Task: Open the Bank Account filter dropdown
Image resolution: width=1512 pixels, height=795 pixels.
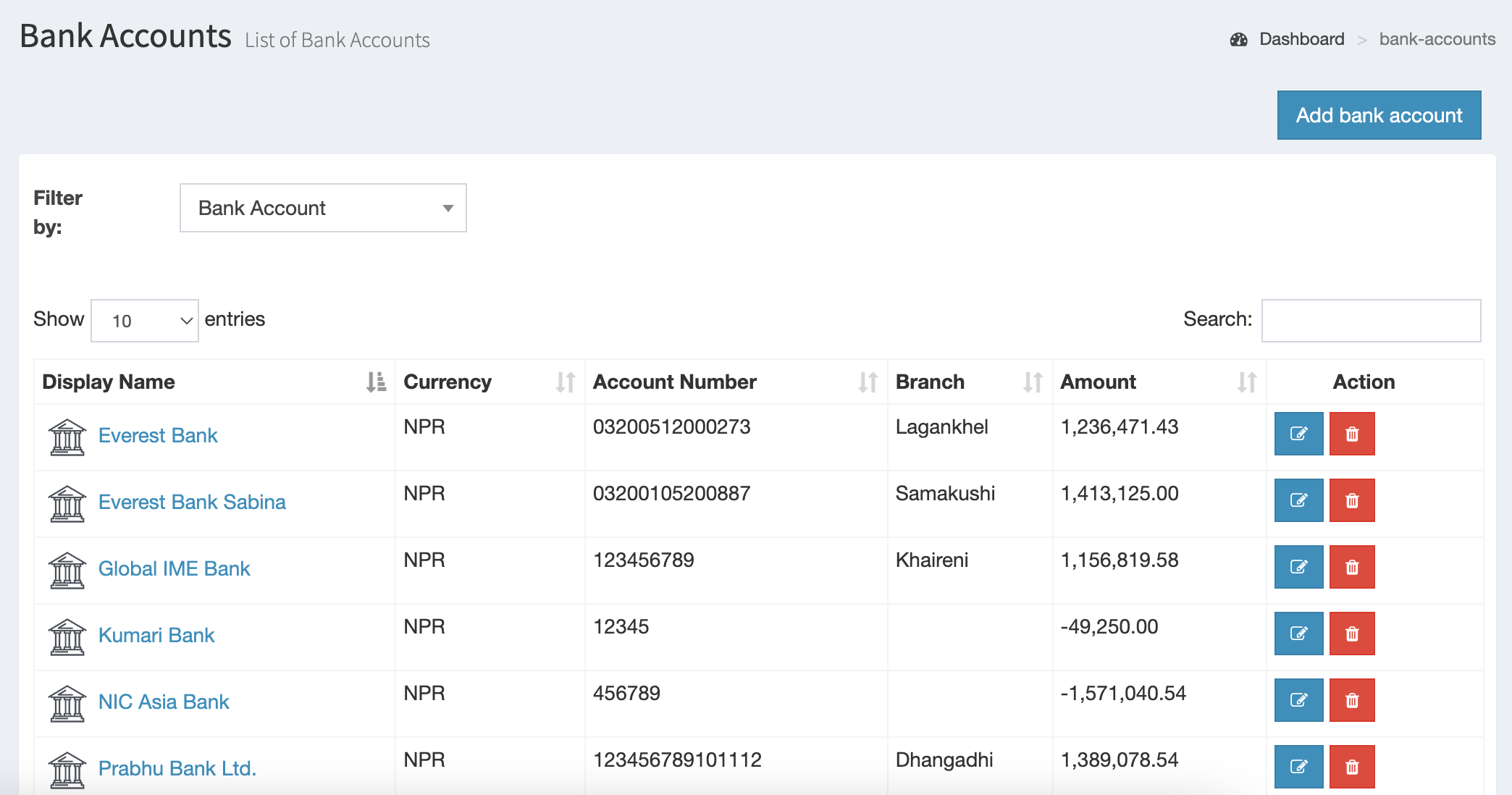Action: pos(323,208)
